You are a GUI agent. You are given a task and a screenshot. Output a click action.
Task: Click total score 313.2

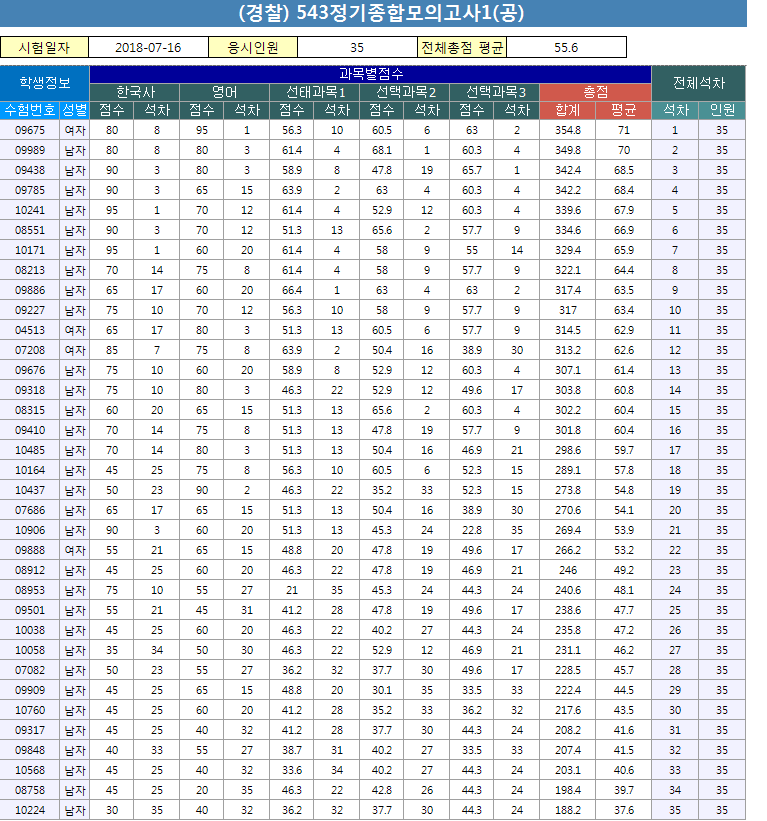(x=568, y=350)
